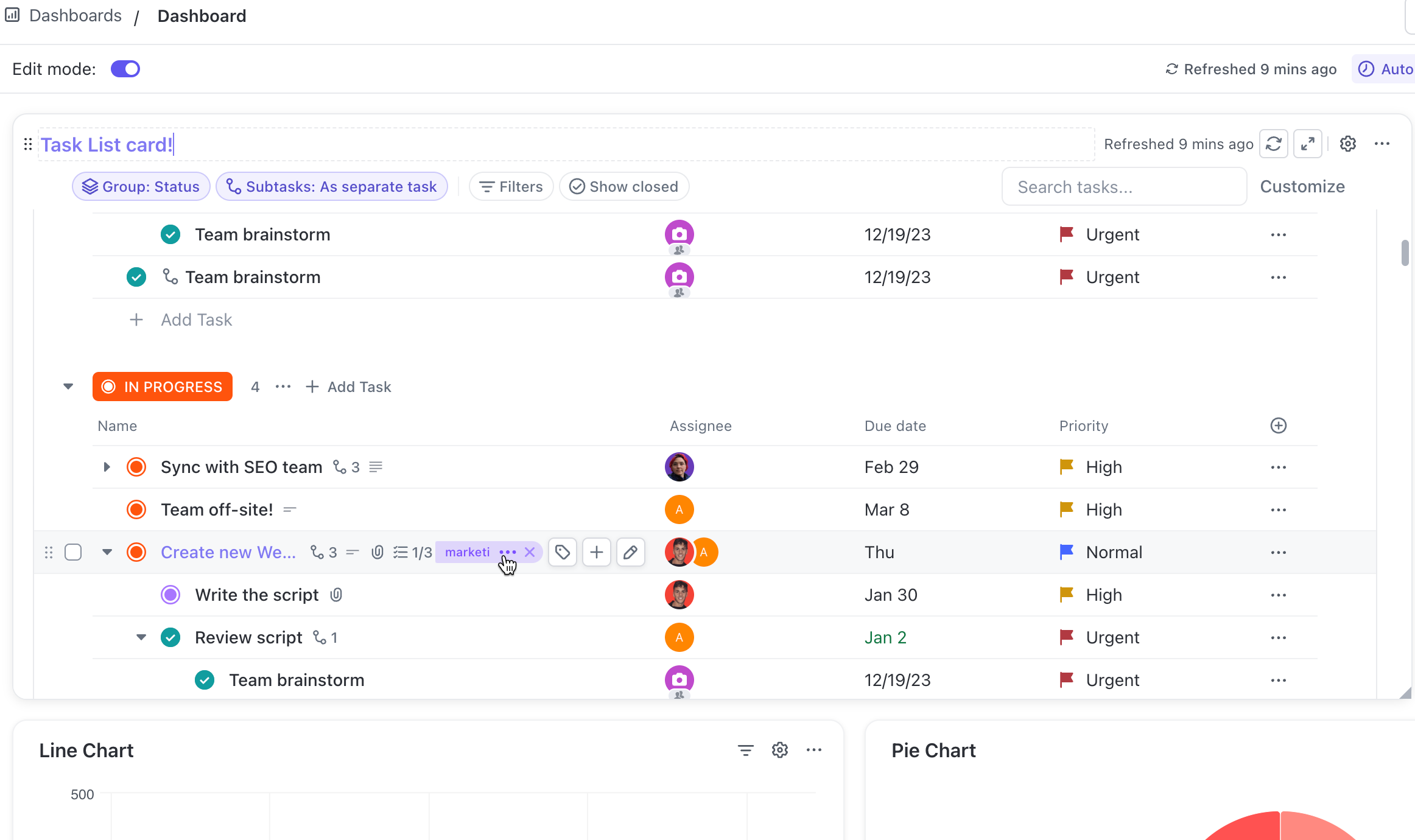Image resolution: width=1415 pixels, height=840 pixels.
Task: Open the Group: Status menu
Action: tap(141, 186)
